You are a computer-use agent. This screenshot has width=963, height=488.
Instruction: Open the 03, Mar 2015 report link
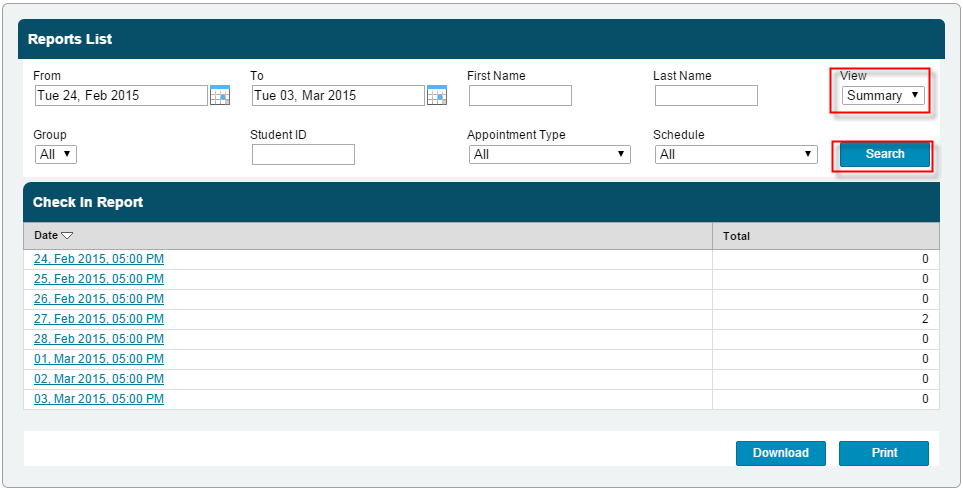99,399
